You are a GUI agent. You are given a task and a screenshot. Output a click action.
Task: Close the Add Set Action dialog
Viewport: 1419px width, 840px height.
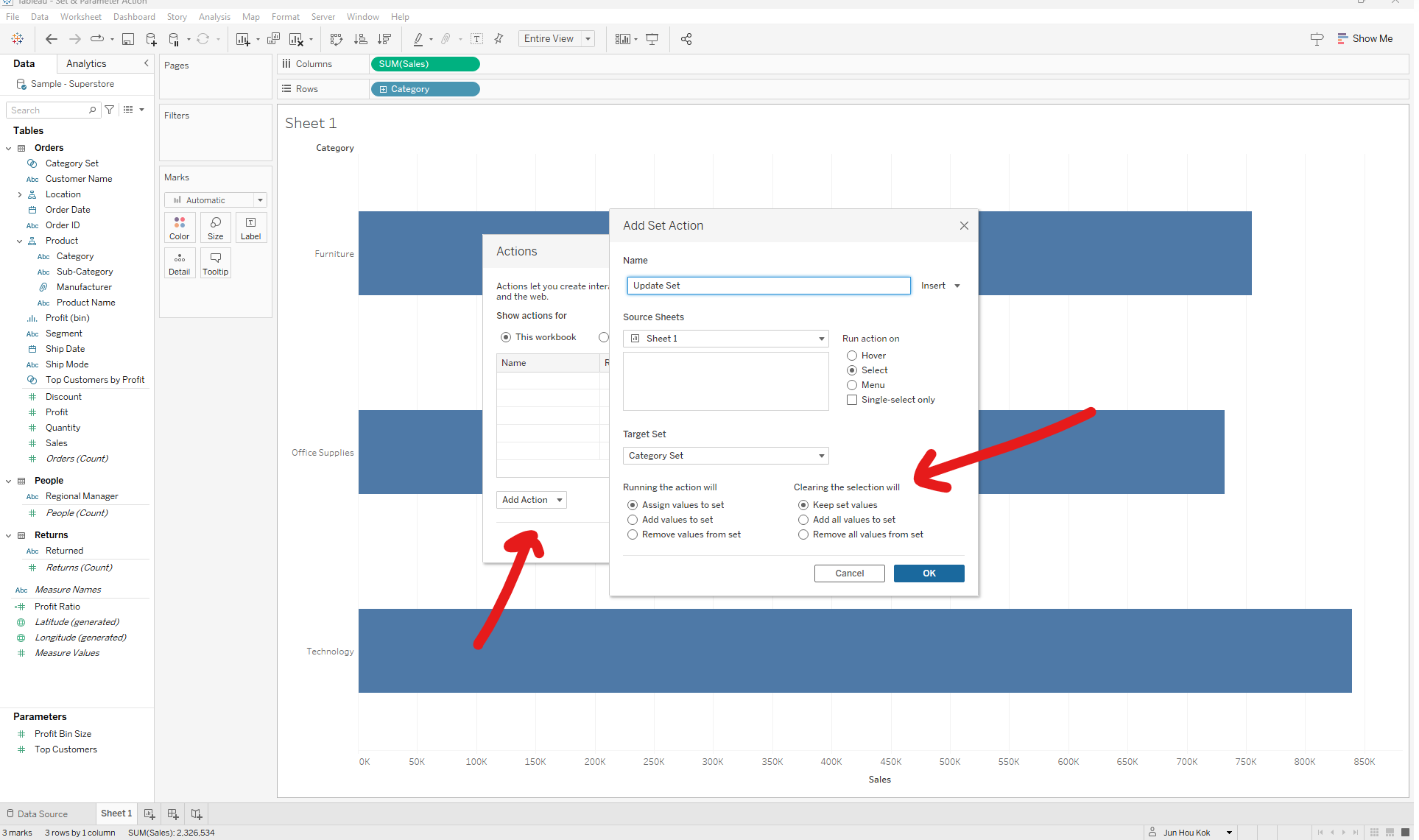pyautogui.click(x=964, y=226)
